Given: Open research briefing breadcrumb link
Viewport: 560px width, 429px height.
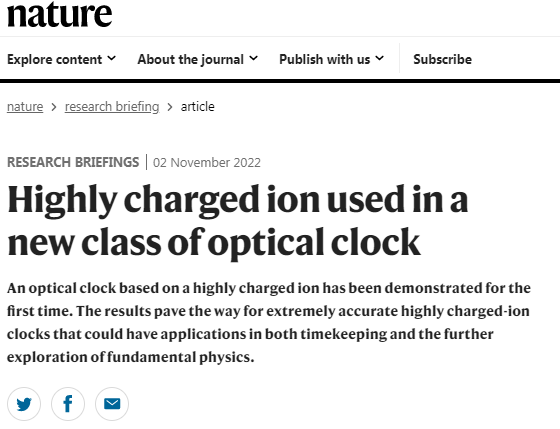Looking at the screenshot, I should click(112, 107).
